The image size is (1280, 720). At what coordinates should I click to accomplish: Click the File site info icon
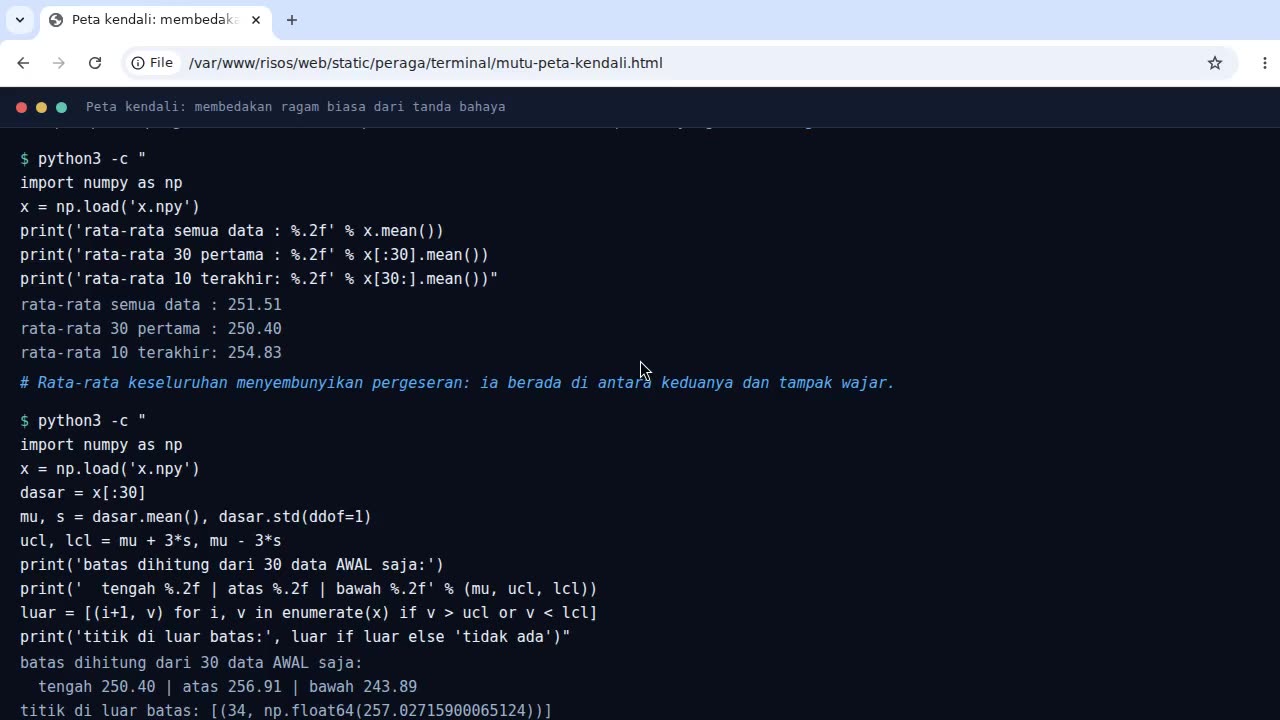pos(152,63)
